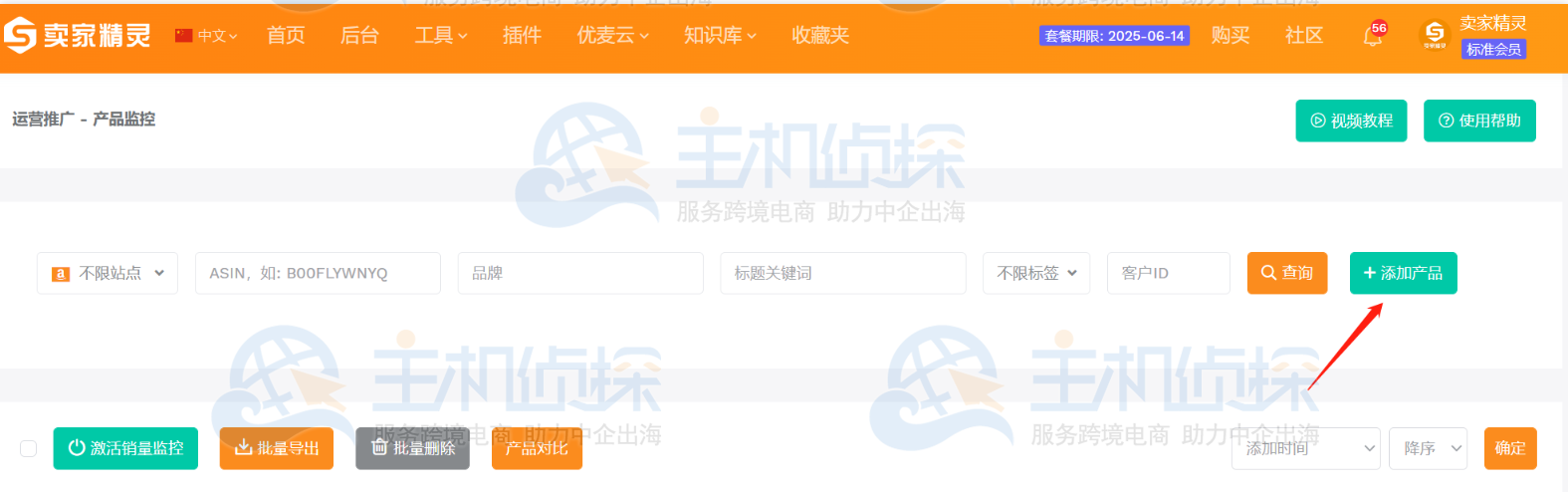This screenshot has height=492, width=1568.
Task: Click the 查询 search button
Action: click(1287, 273)
